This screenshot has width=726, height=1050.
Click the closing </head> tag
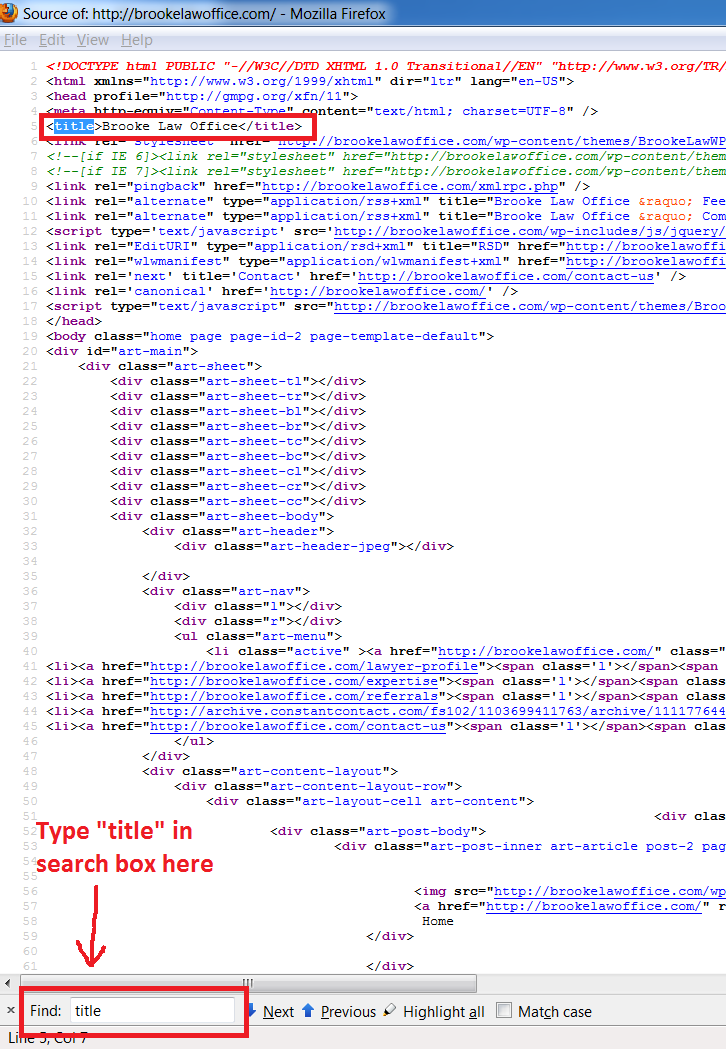pos(74,321)
